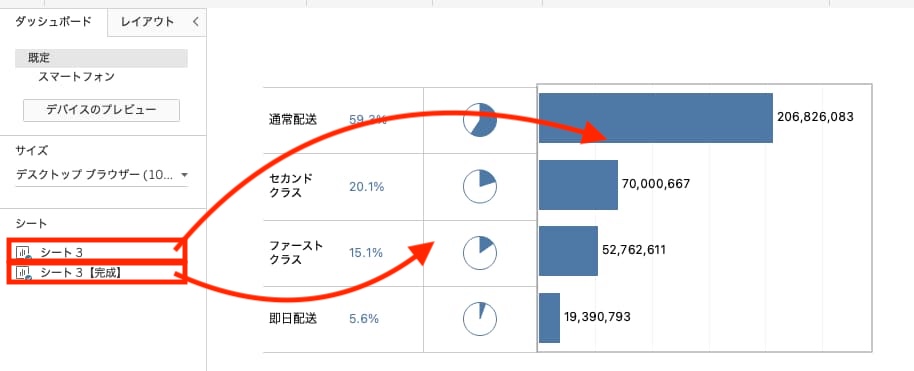This screenshot has height=371, width=914.
Task: Select the 通常配送 pie chart icon
Action: [x=480, y=120]
